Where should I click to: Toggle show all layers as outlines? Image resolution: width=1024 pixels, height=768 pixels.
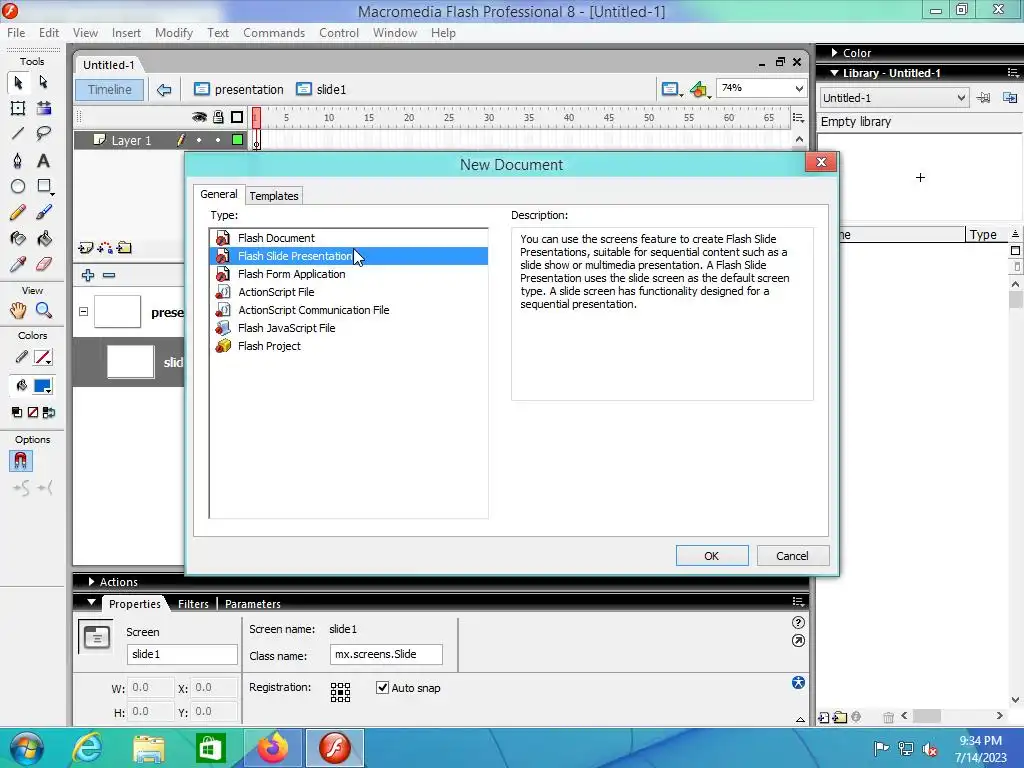coord(237,117)
